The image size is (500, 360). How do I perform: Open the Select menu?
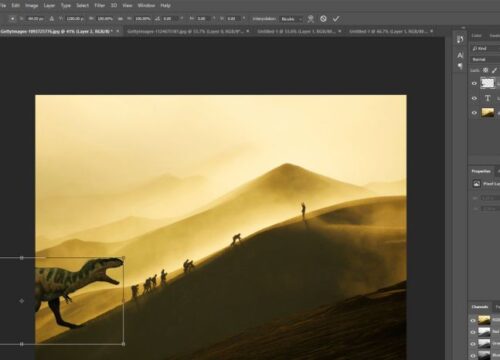(82, 5)
